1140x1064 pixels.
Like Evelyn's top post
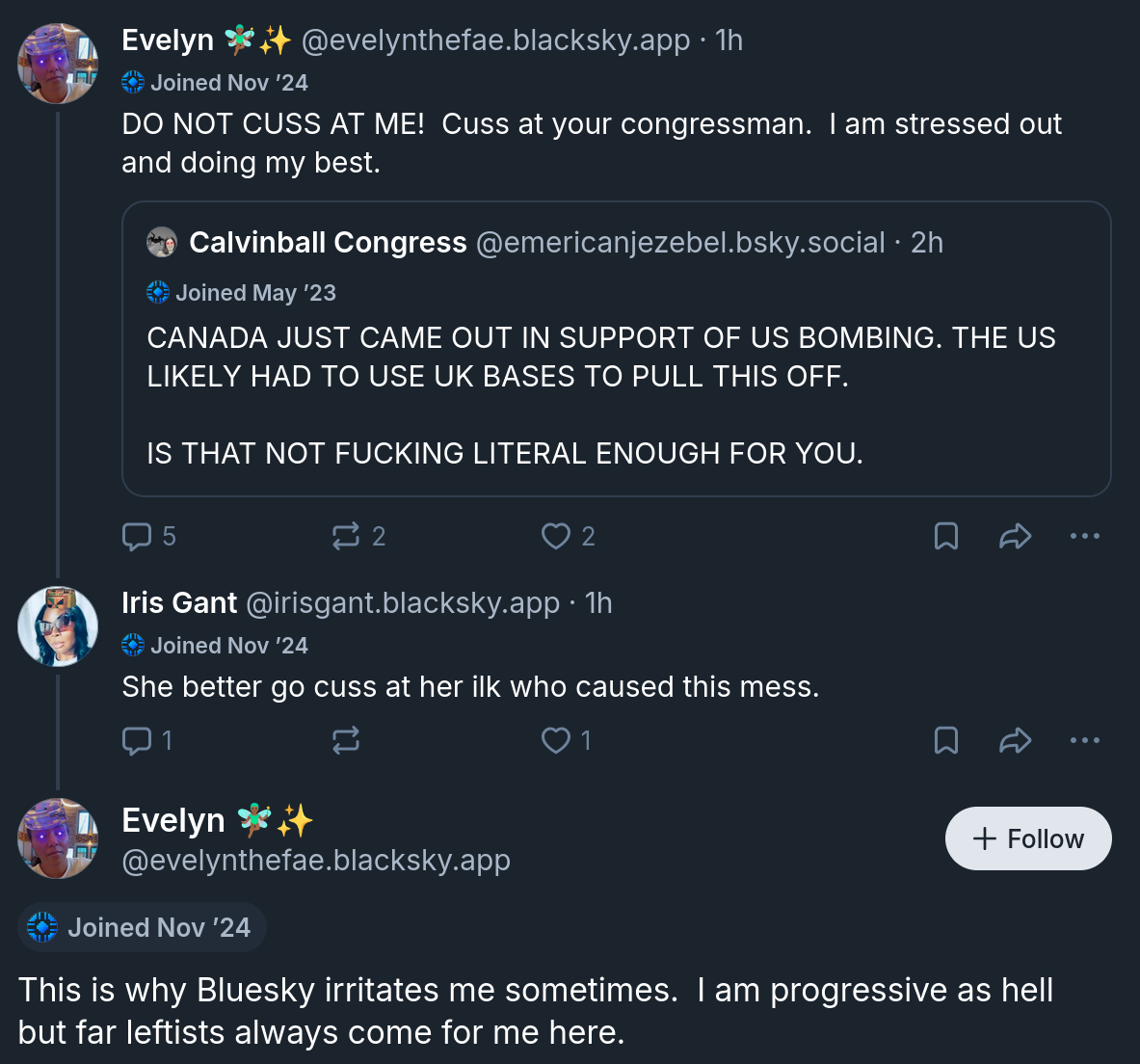556,536
